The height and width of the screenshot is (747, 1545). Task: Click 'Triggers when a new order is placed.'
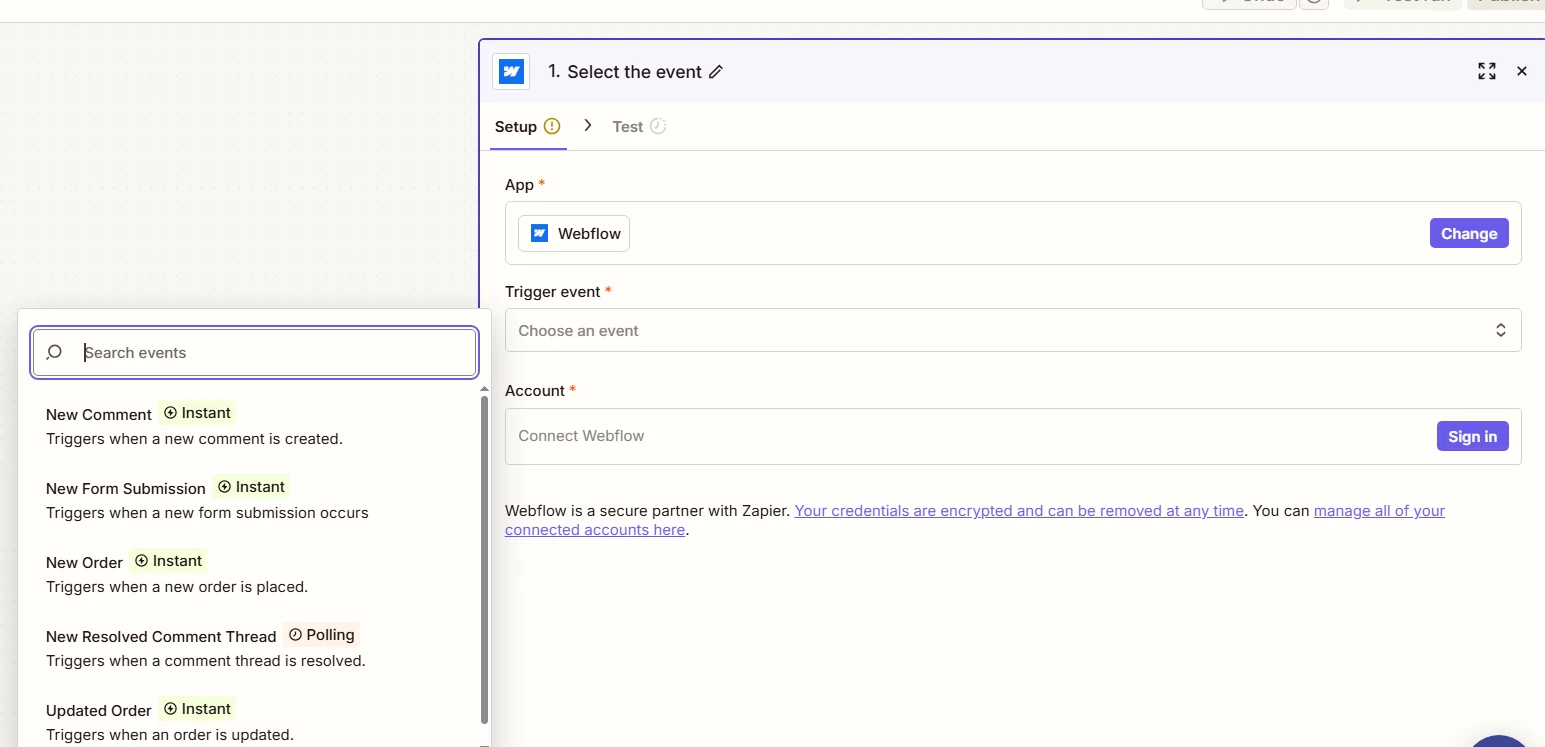[x=177, y=586]
